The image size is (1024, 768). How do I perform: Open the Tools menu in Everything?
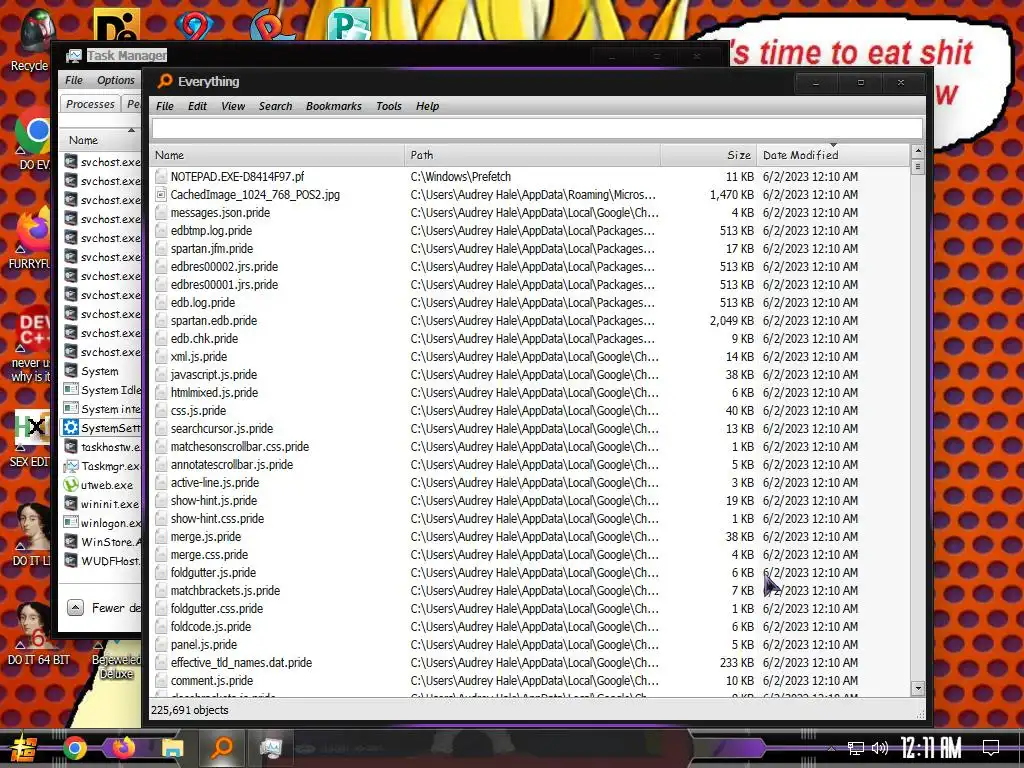389,106
